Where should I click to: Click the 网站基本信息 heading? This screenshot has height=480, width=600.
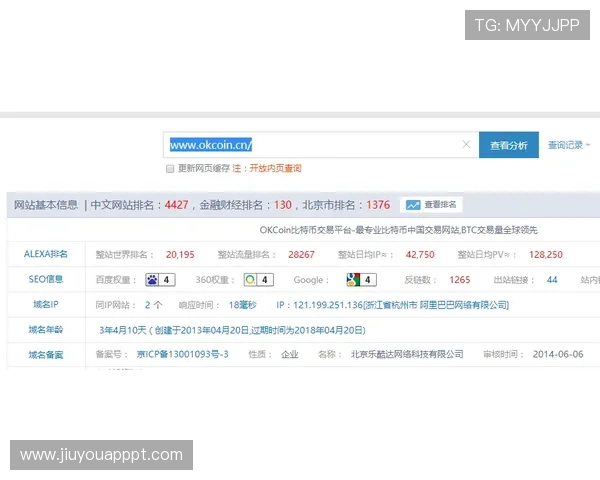46,205
